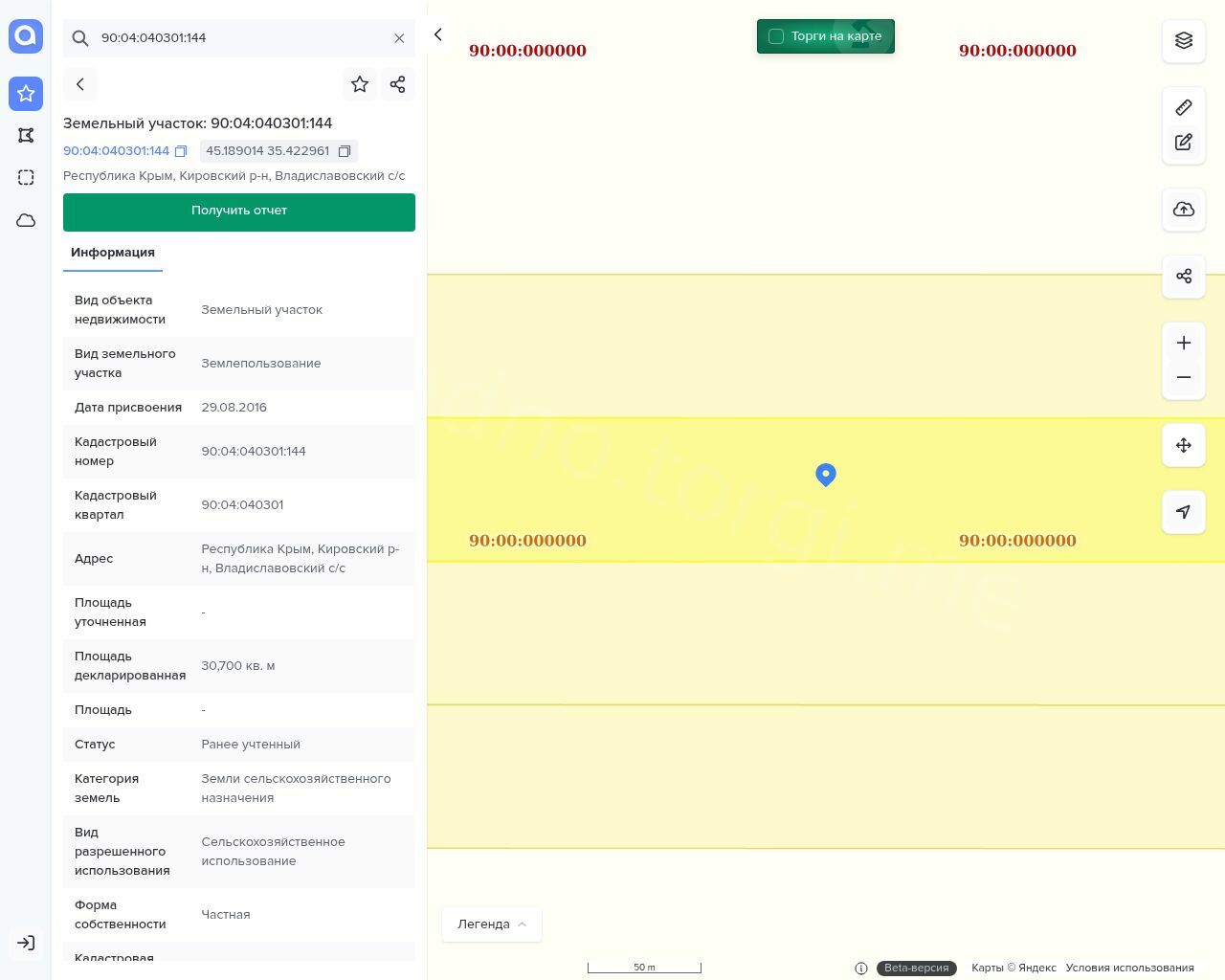Select the ruler measurement tool

point(1184,107)
